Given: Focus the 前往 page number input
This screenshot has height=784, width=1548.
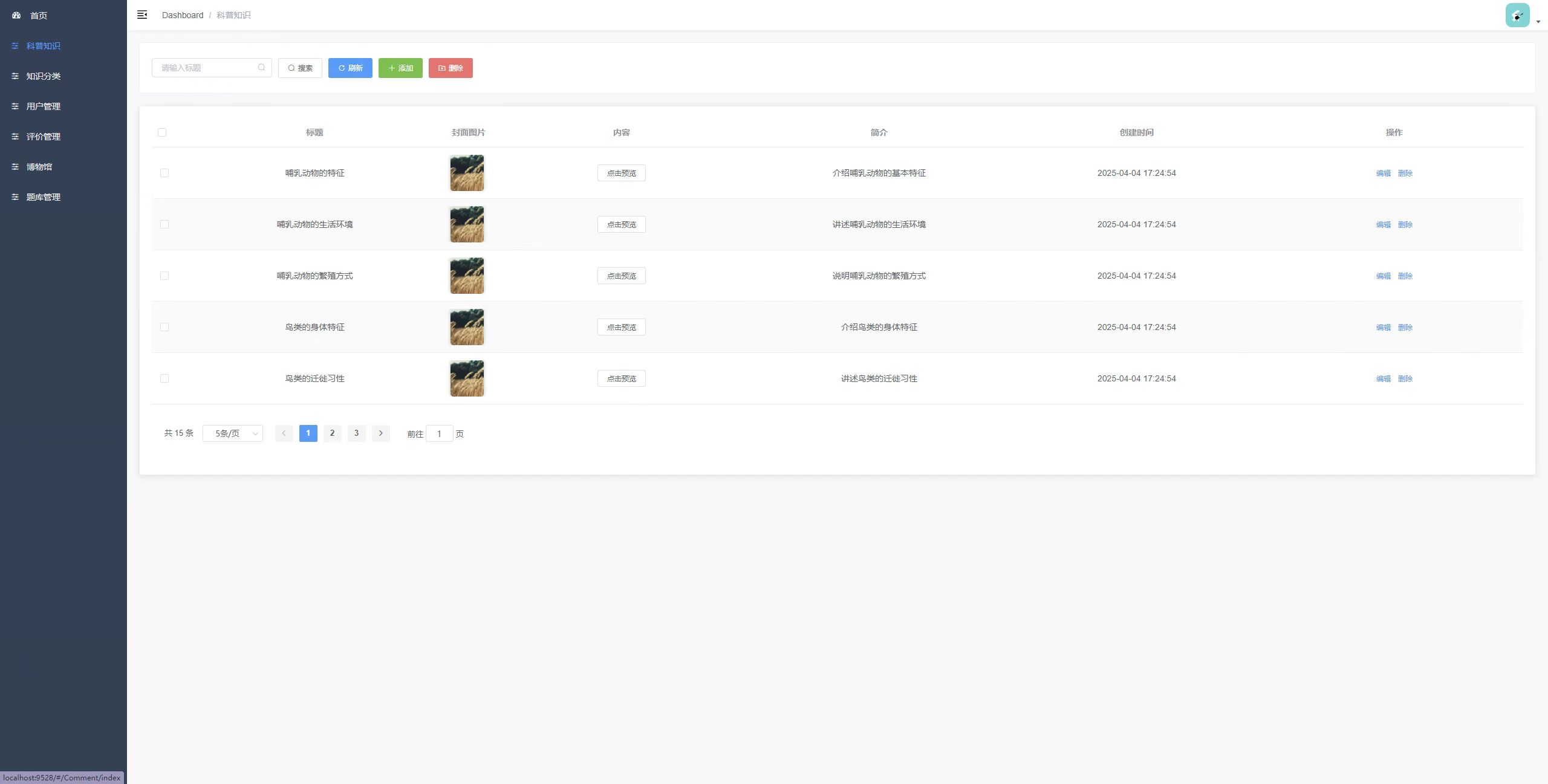Looking at the screenshot, I should [439, 434].
